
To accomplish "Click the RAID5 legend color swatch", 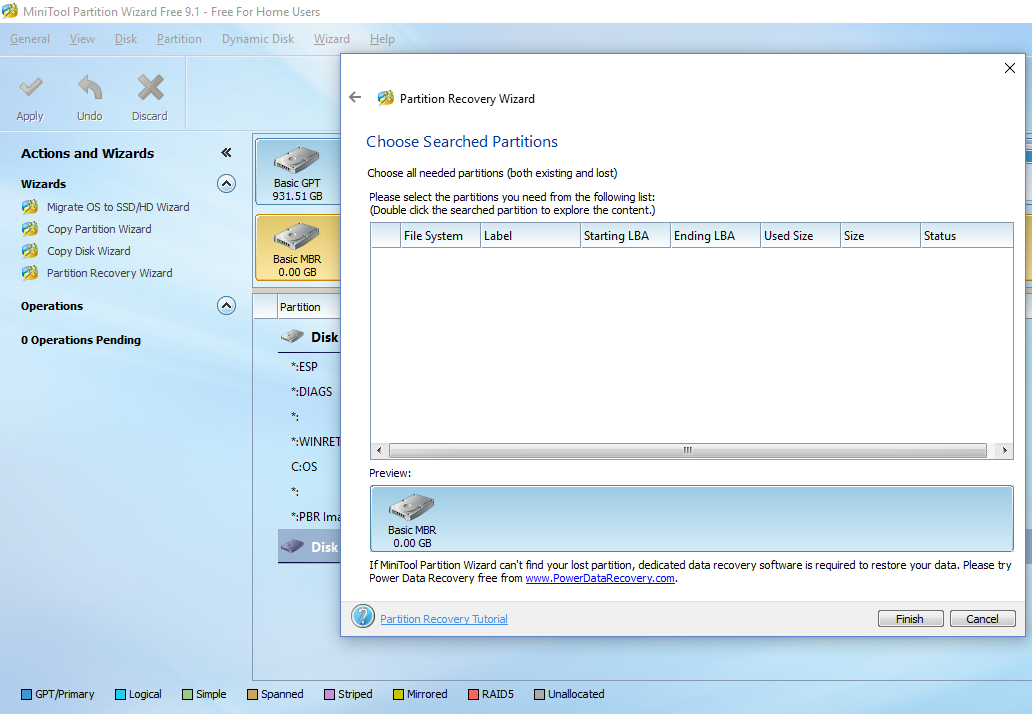I will point(473,694).
